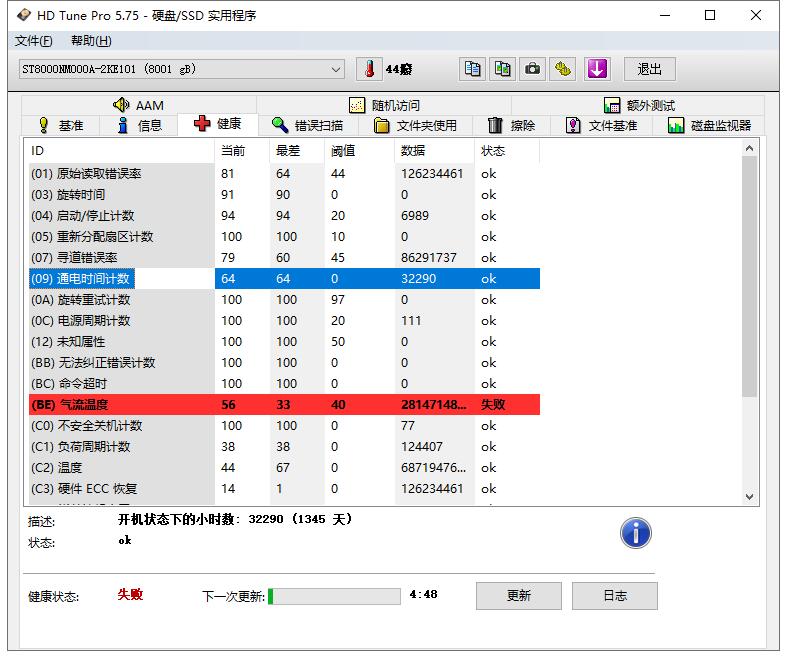
Task: Click the data value 86291737
Action: 429,258
